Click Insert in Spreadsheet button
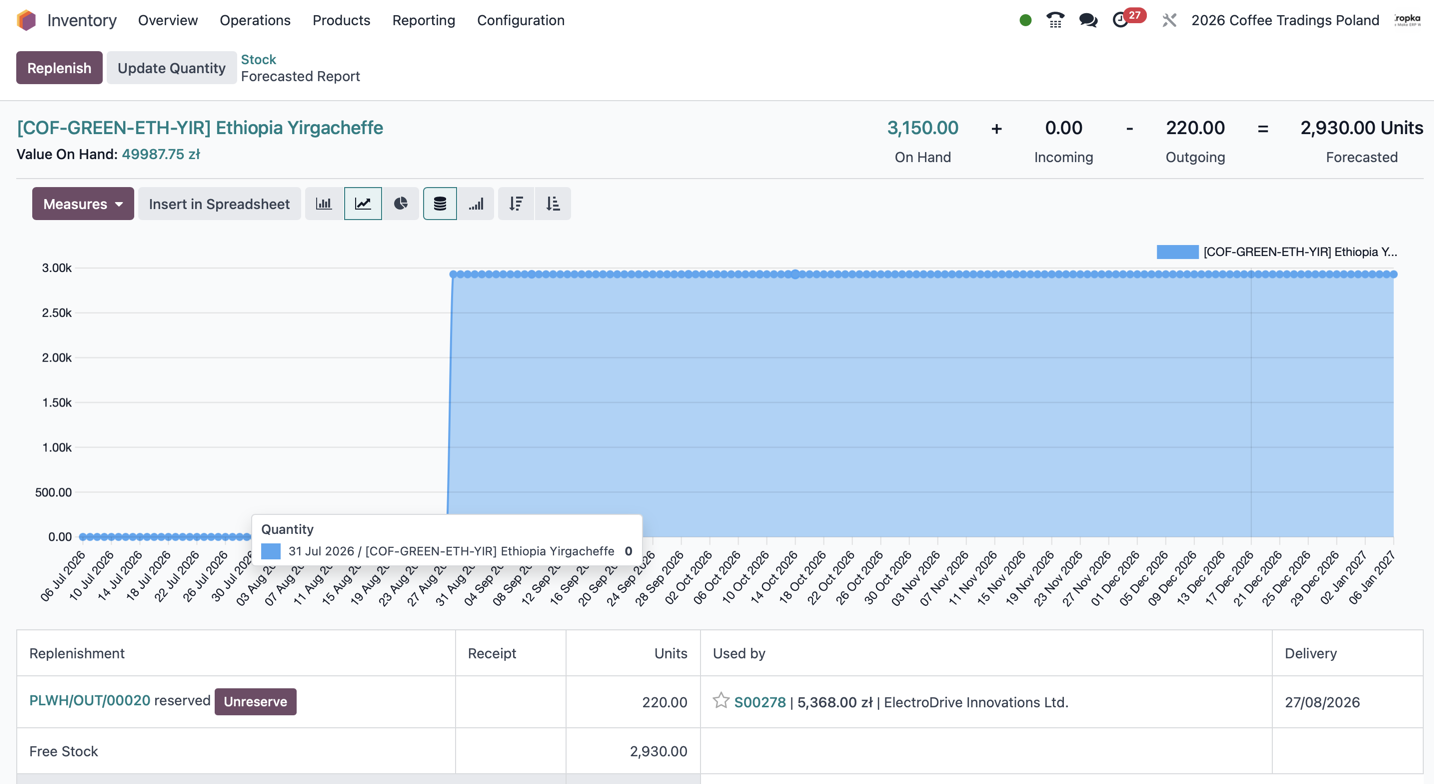This screenshot has width=1434, height=784. point(219,204)
